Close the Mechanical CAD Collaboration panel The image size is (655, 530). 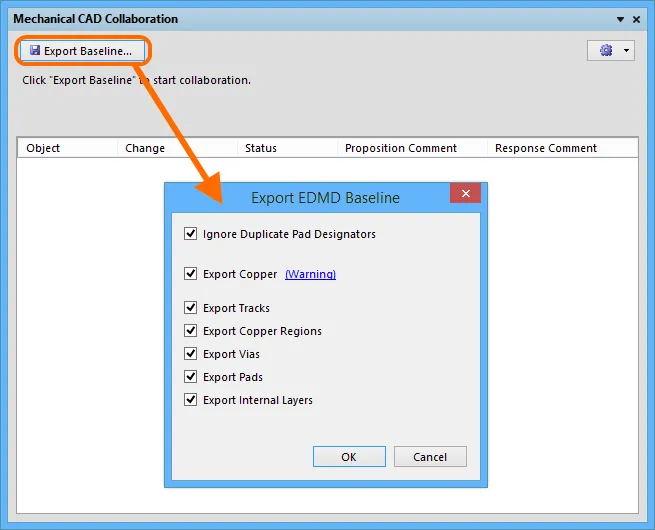(636, 19)
